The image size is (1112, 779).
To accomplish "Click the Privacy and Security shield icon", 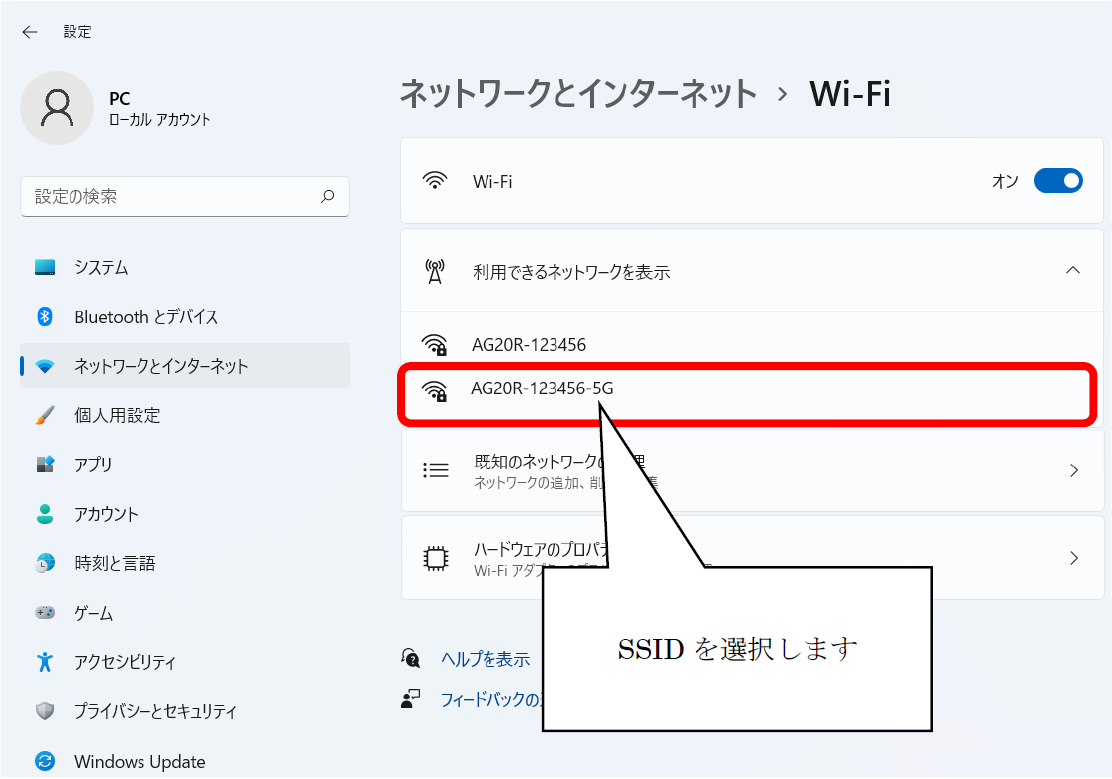I will click(44, 712).
